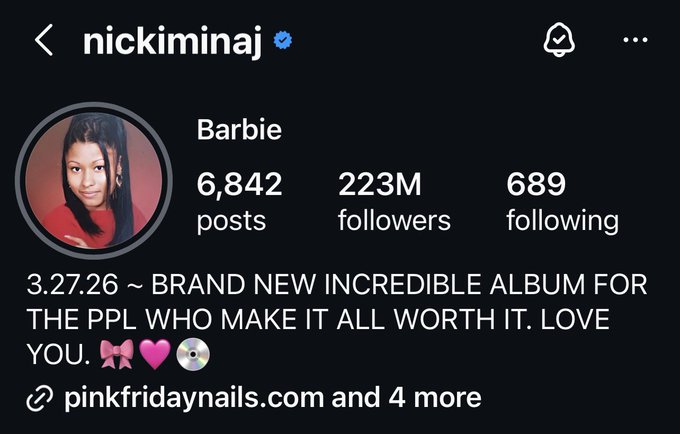Tap the 3.27.26 album bio text
The image size is (680, 434).
72,285
